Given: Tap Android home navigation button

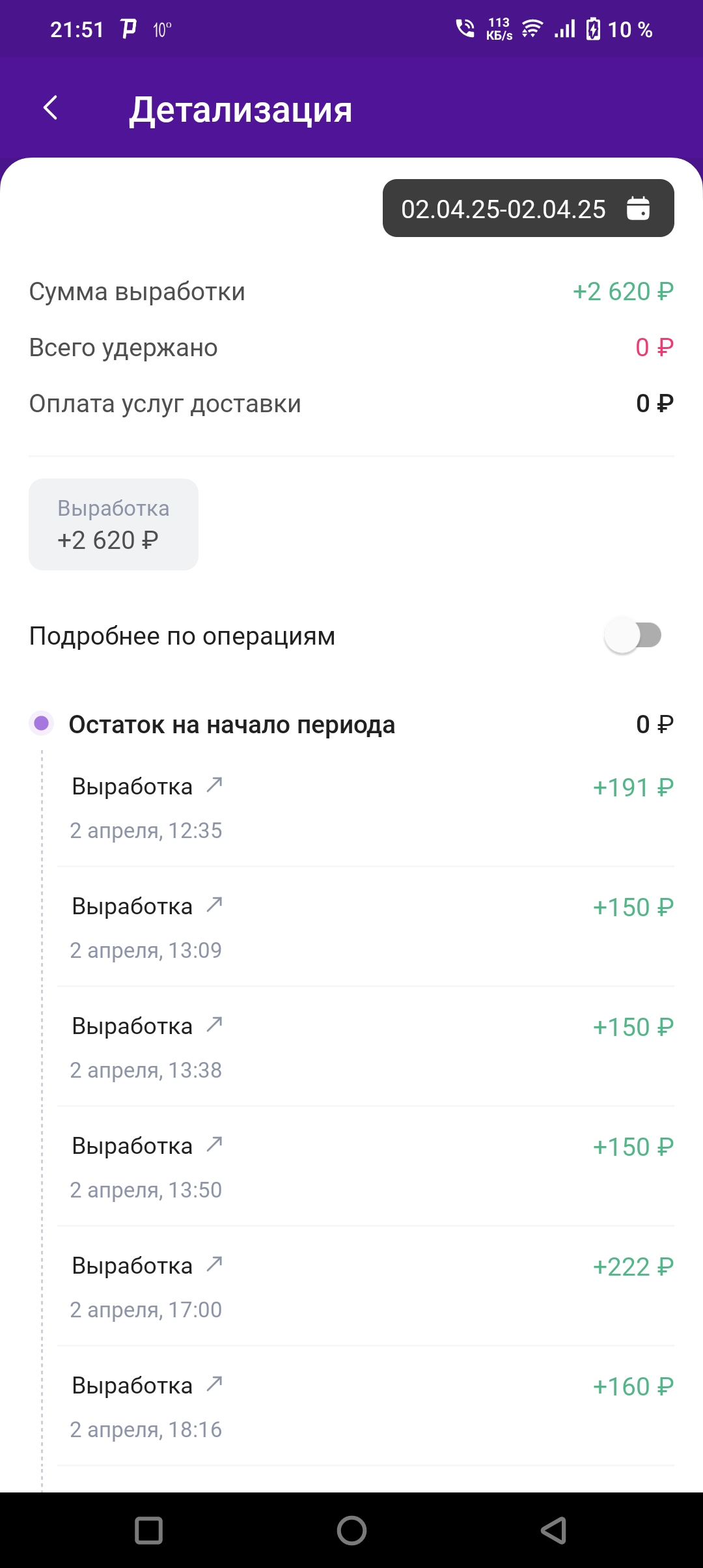Looking at the screenshot, I should click(x=351, y=1530).
